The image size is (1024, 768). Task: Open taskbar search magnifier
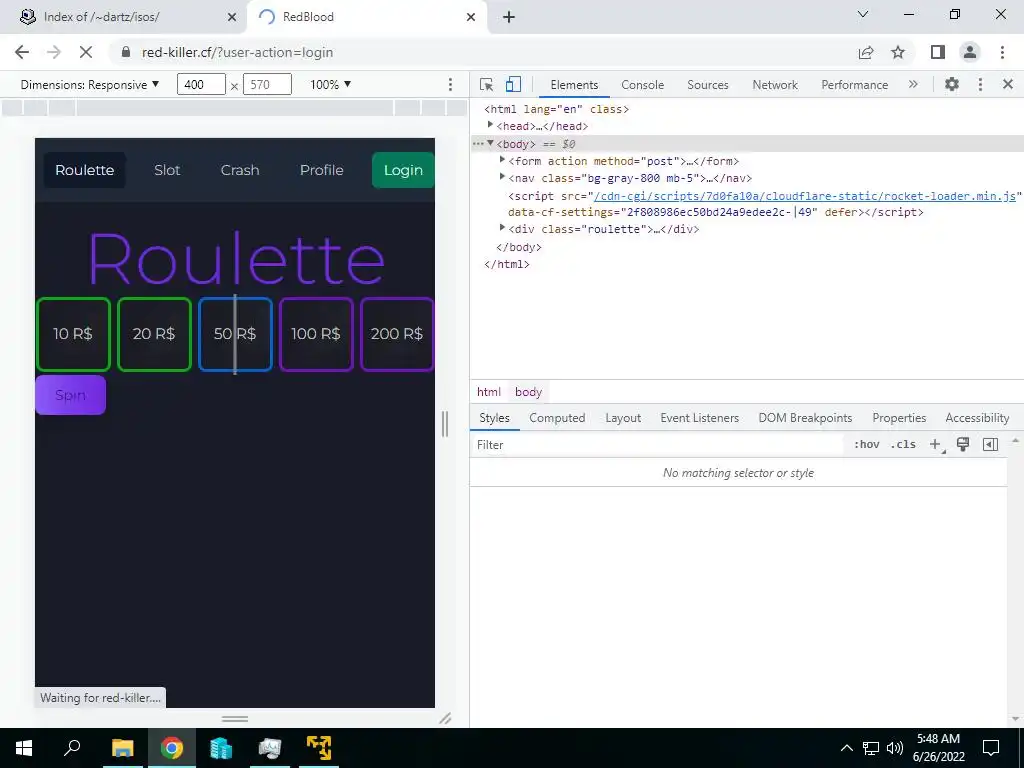click(72, 748)
